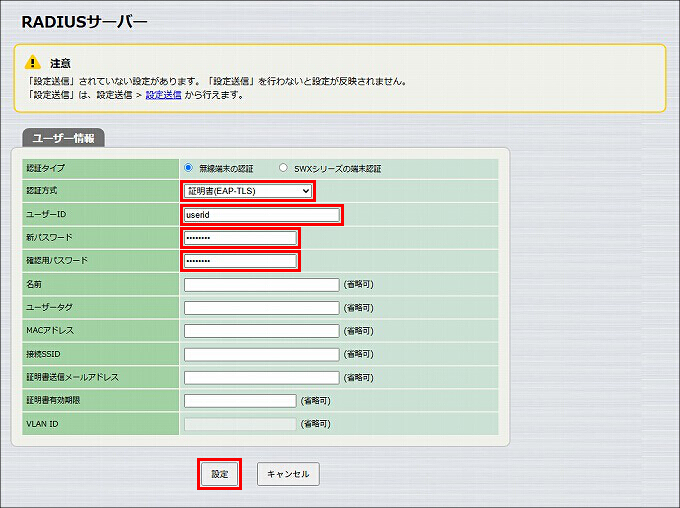Viewport: 680px width, 508px height.
Task: Click the MACアドレス row label
Action: pyautogui.click(x=50, y=331)
